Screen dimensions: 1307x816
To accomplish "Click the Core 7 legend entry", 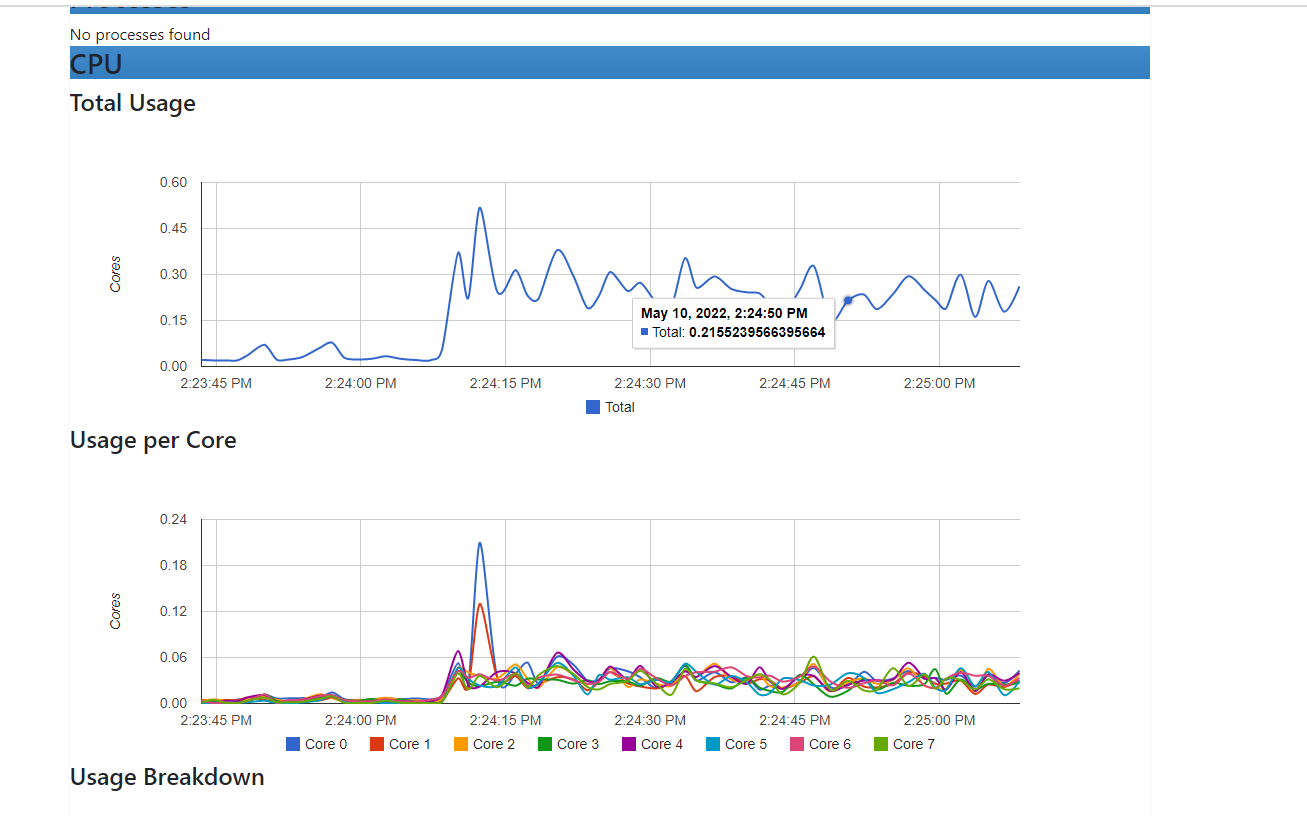I will (x=905, y=744).
